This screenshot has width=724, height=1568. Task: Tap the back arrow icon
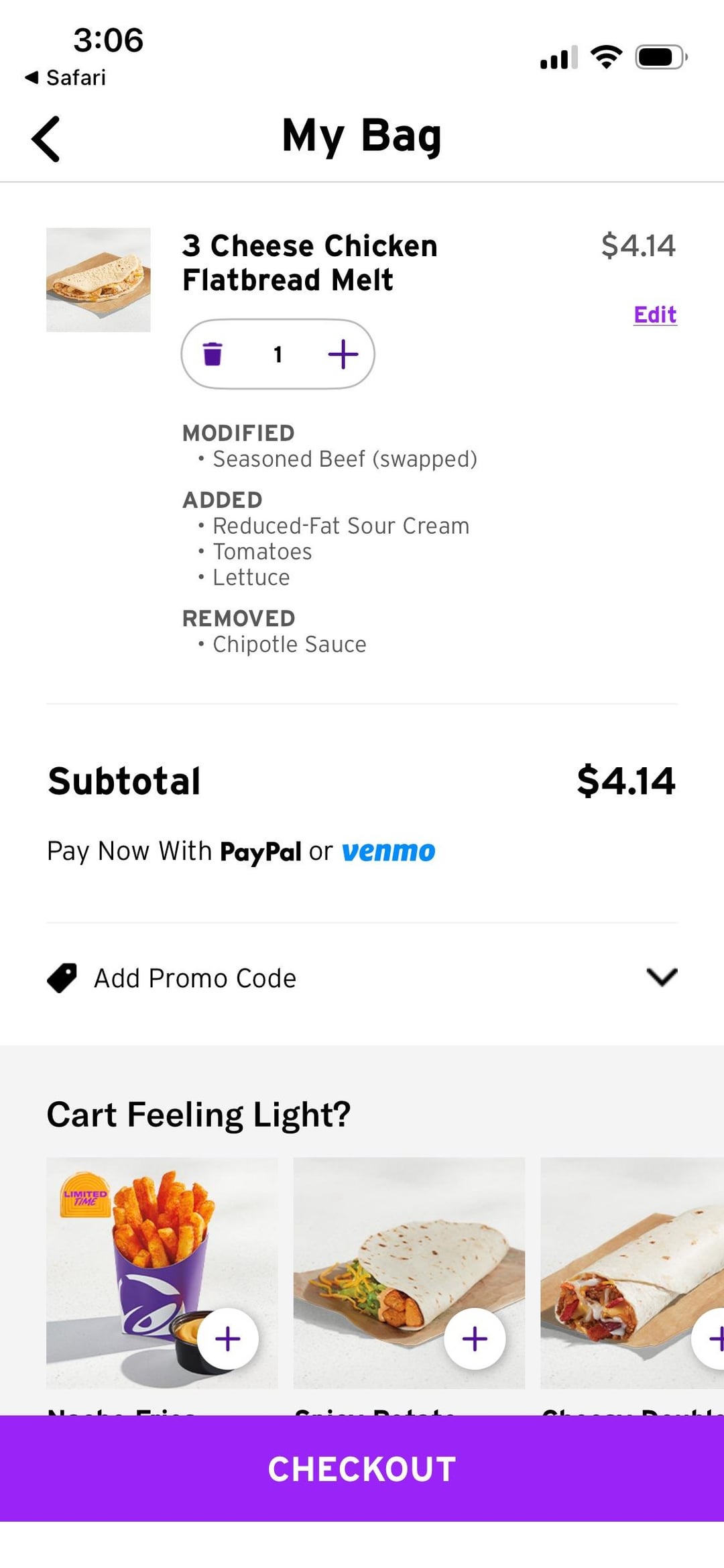[46, 139]
